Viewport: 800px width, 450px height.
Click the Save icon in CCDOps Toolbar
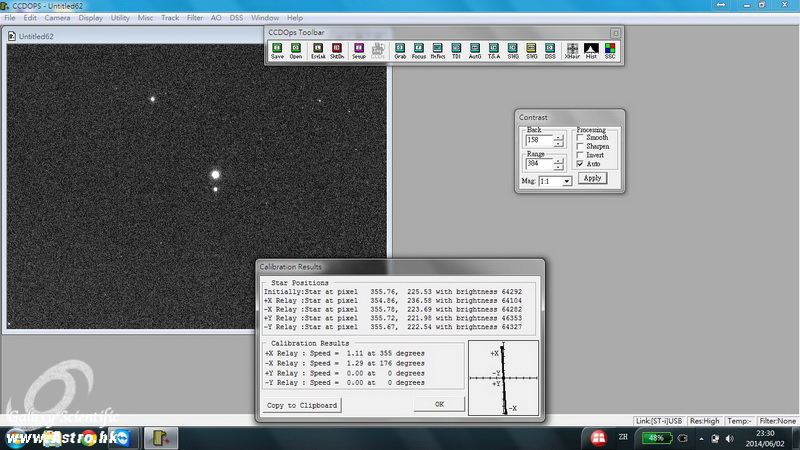coord(277,50)
